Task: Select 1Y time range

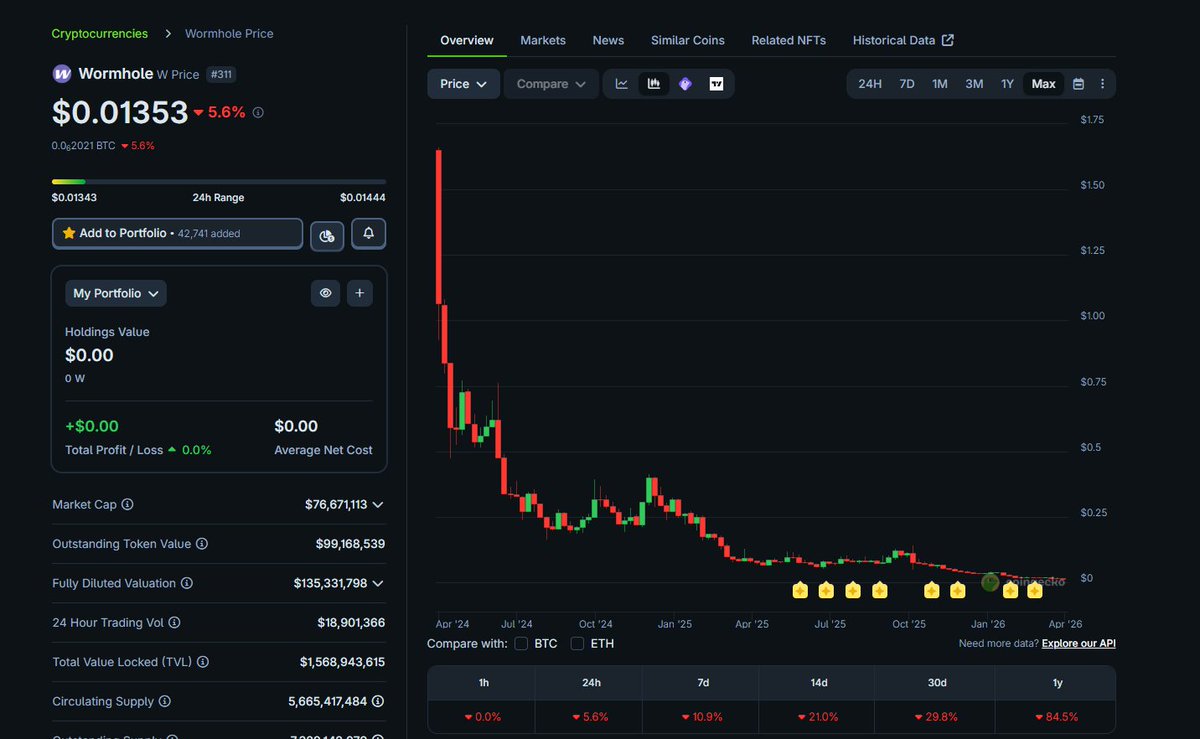Action: (1007, 84)
